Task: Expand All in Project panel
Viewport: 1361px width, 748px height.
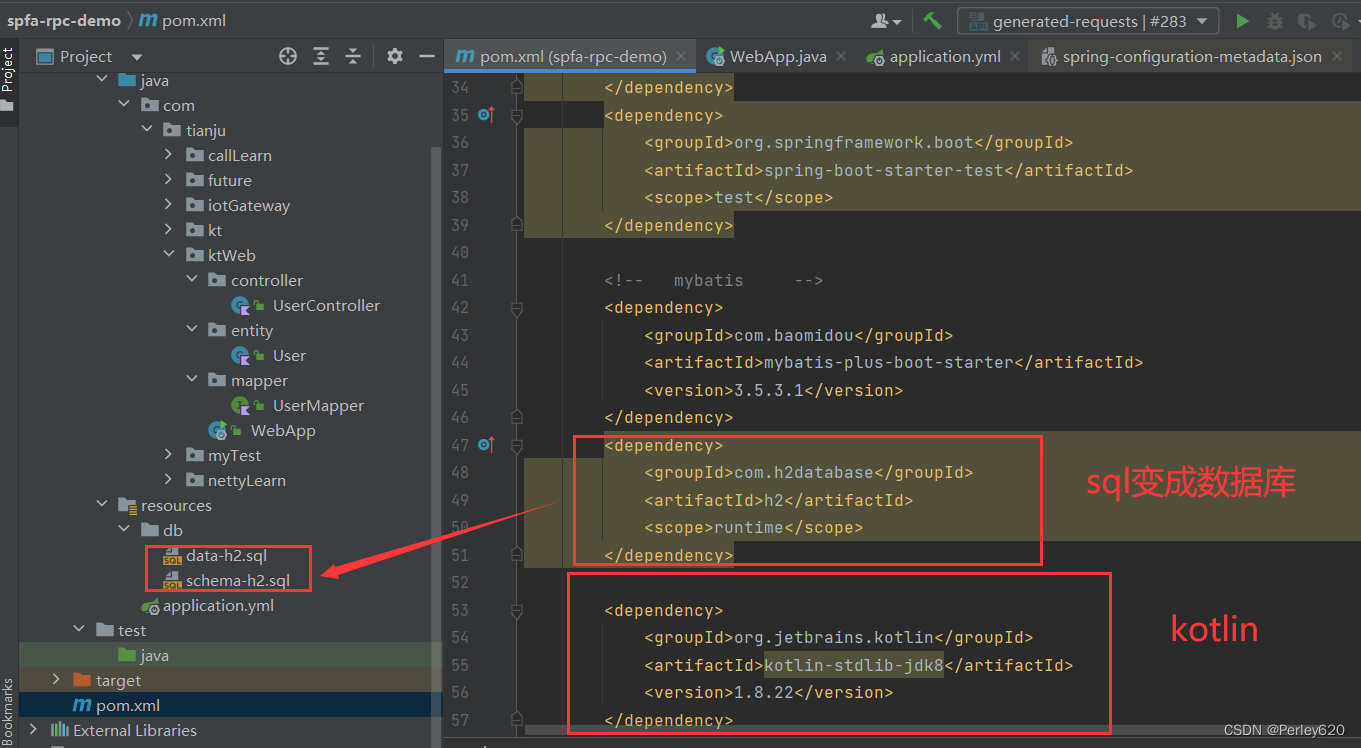Action: click(x=321, y=56)
